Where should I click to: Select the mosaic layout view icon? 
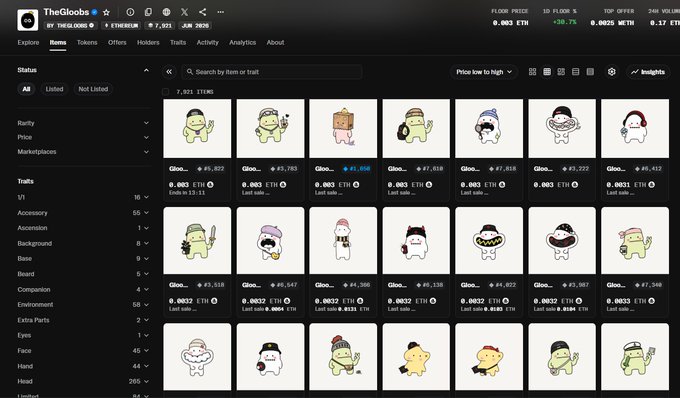[561, 72]
